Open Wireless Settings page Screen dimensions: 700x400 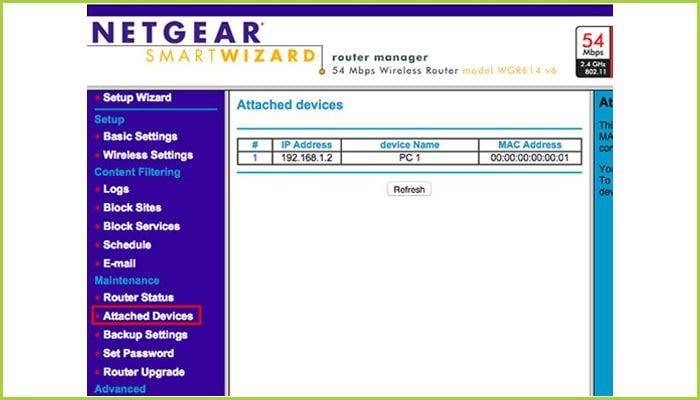[x=148, y=155]
